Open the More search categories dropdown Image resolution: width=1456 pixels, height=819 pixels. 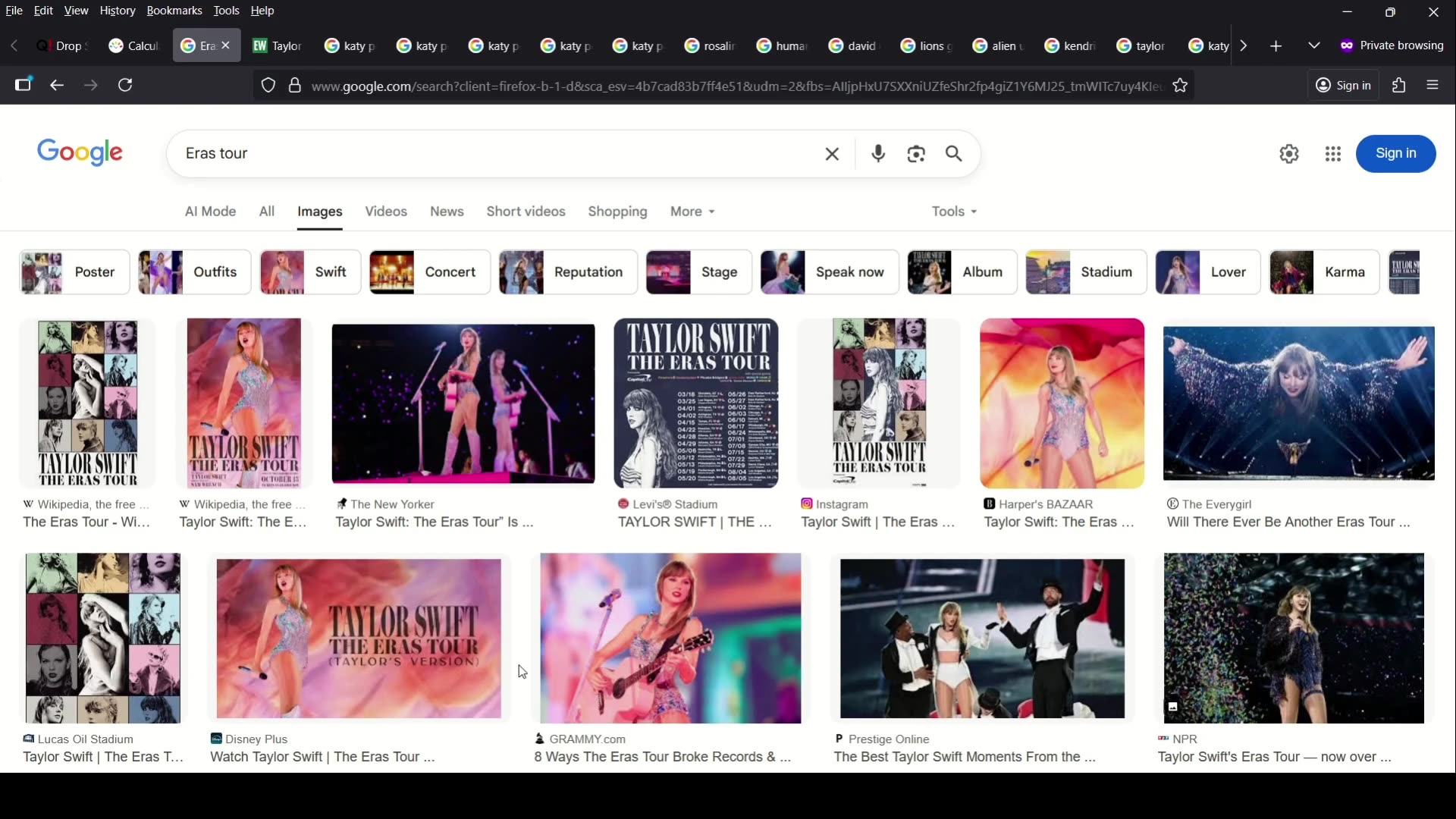(x=692, y=212)
